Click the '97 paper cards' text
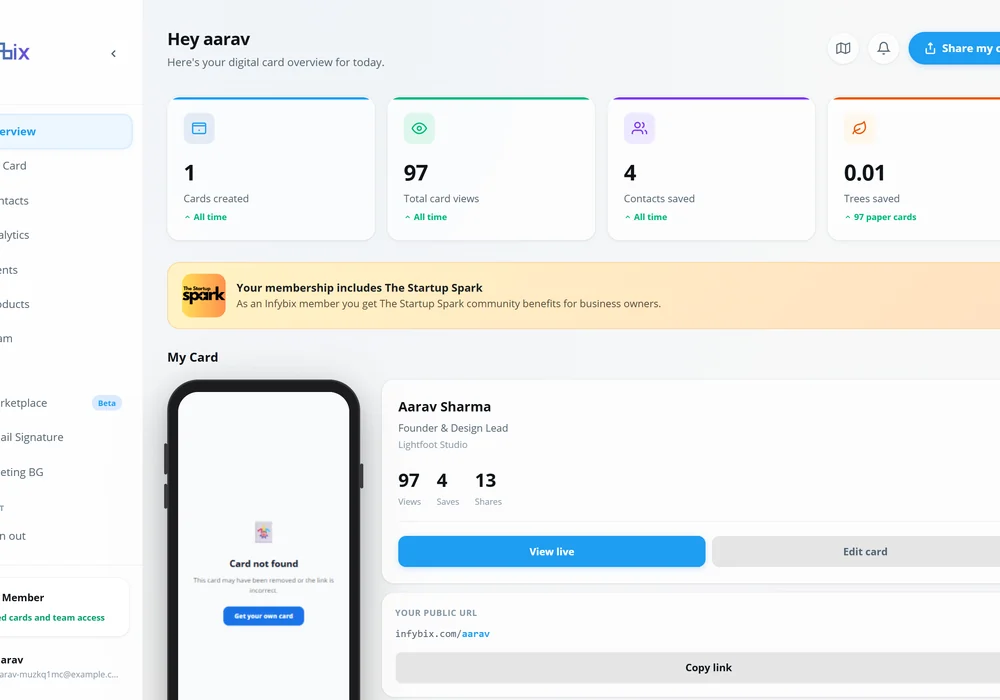Image resolution: width=1000 pixels, height=700 pixels. [x=885, y=217]
